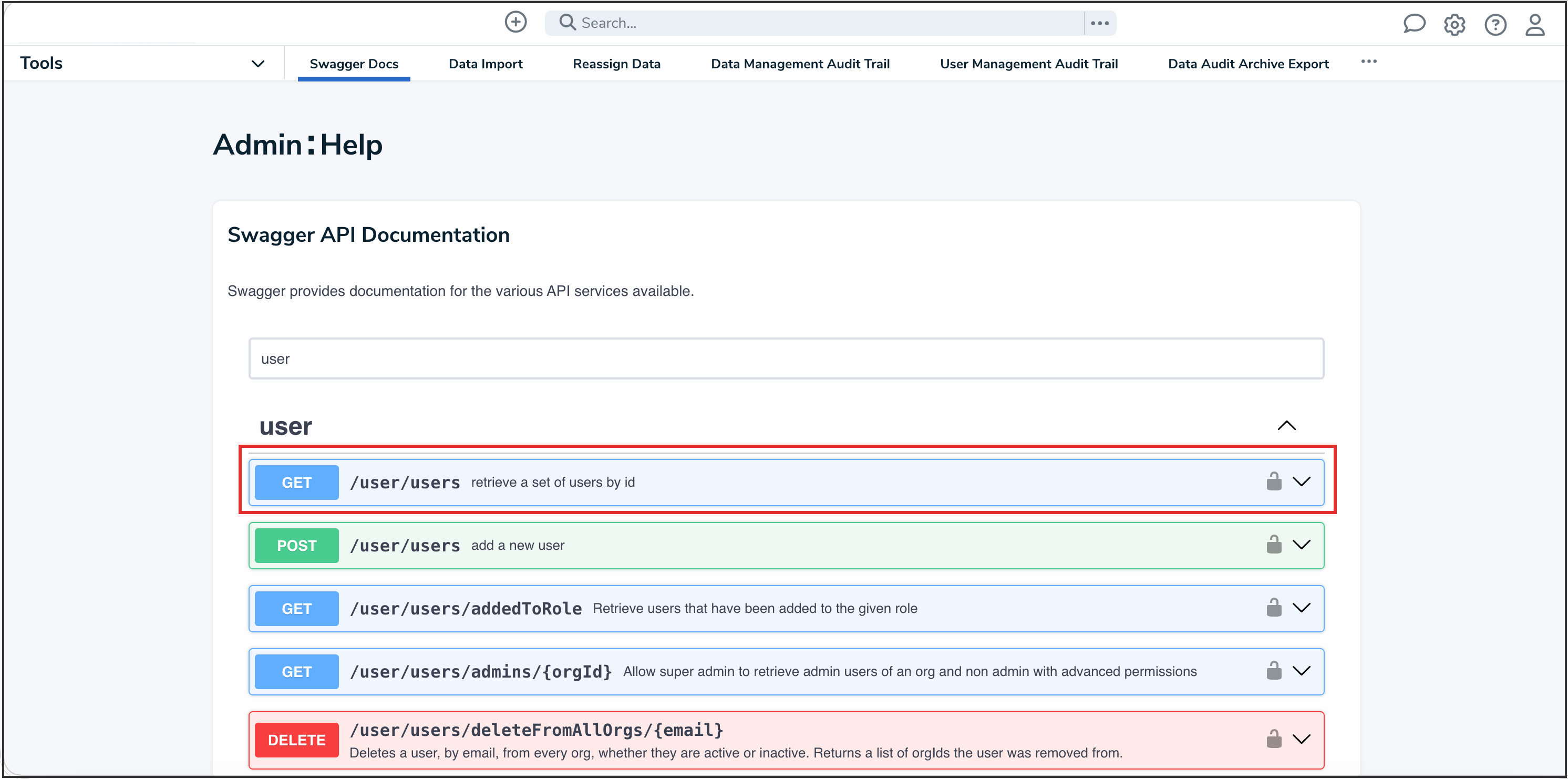Open the chat/feedback icon in top bar
The width and height of the screenshot is (1568, 779).
[x=1415, y=24]
